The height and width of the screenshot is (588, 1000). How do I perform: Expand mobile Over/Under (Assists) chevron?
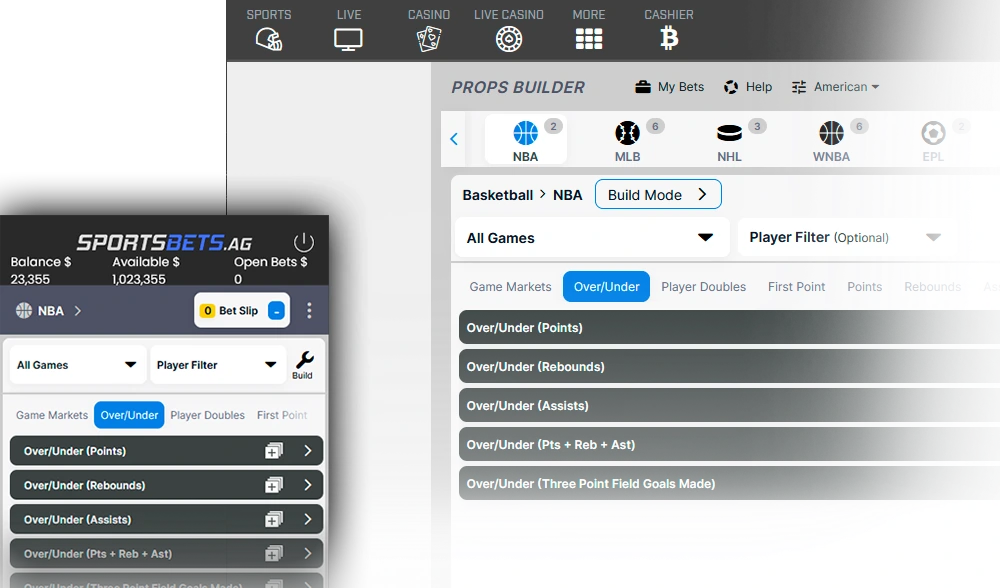click(307, 520)
